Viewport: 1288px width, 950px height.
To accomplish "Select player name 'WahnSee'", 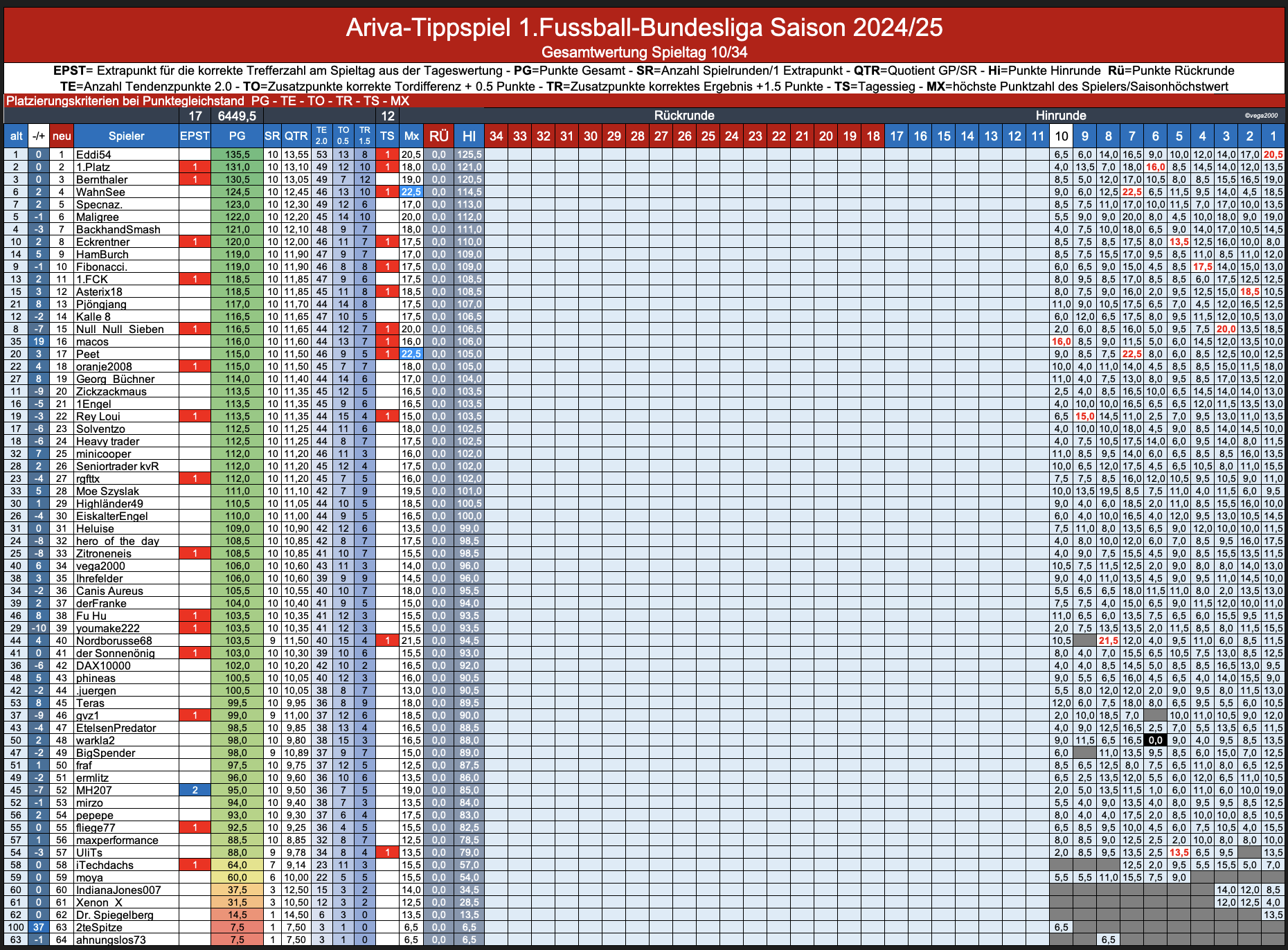I will pyautogui.click(x=100, y=192).
